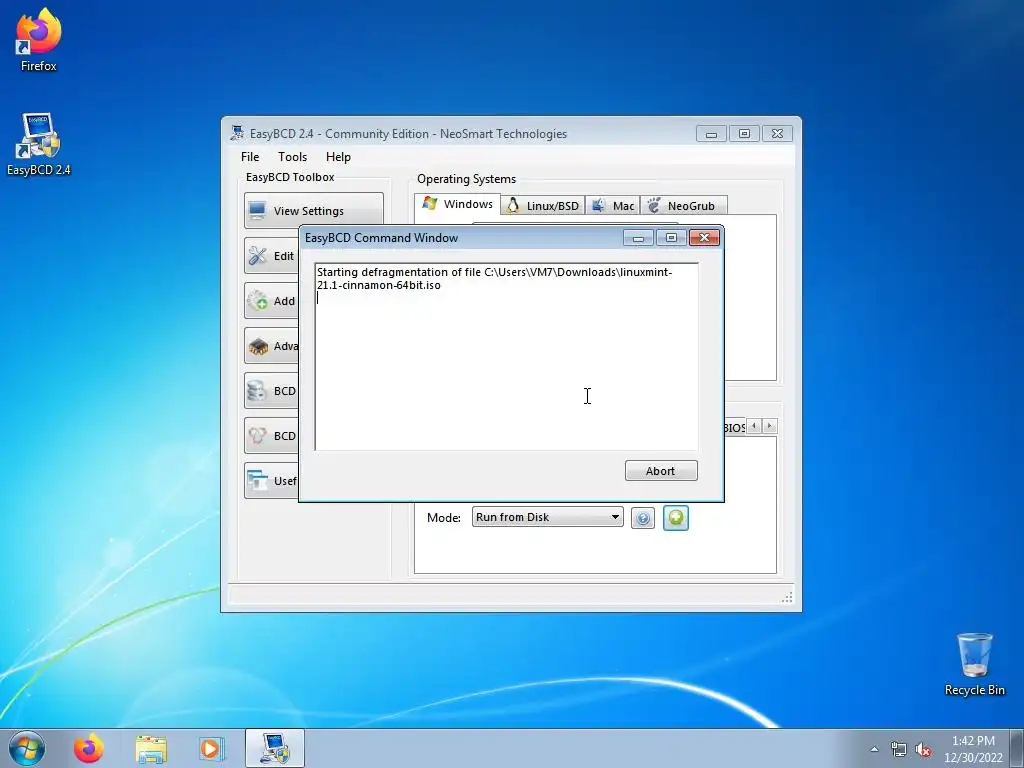Click the Operating Systems group label

[x=466, y=179]
